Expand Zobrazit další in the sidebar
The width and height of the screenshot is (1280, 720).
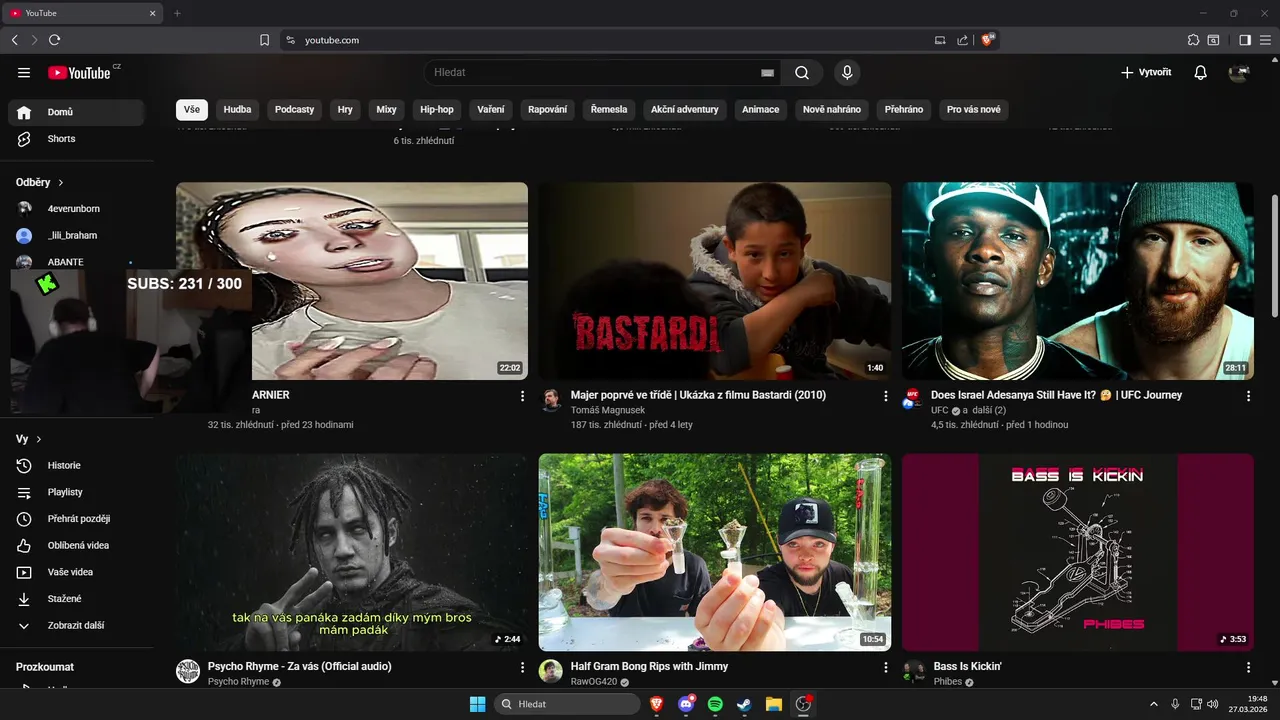click(76, 625)
